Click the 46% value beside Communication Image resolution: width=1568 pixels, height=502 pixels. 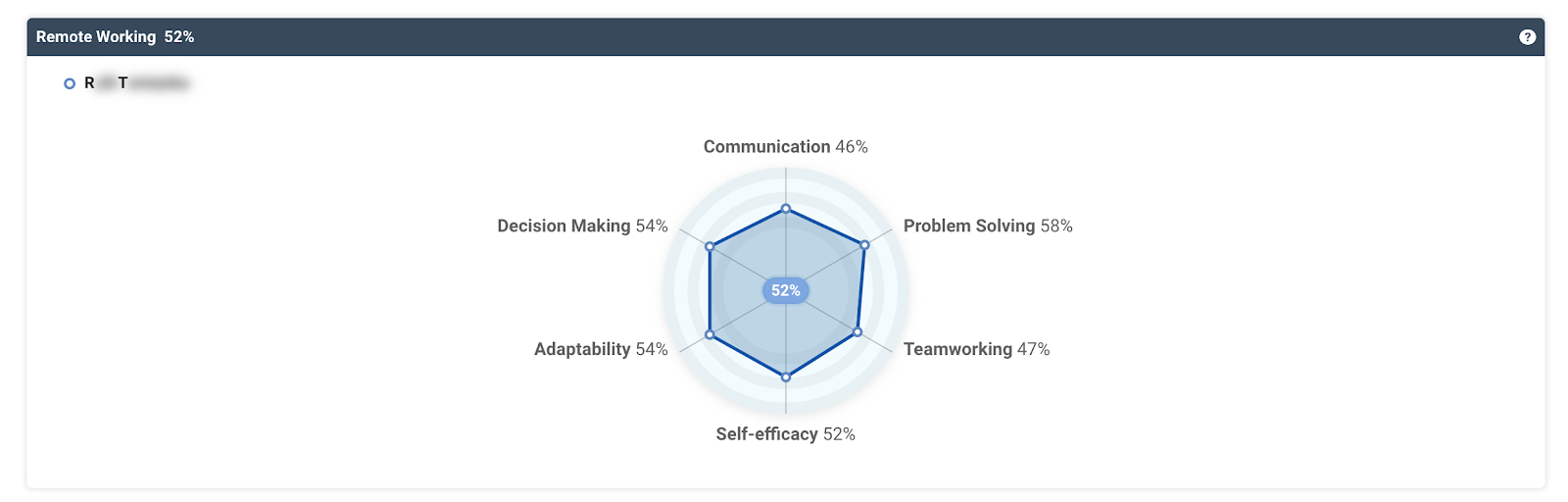point(852,147)
